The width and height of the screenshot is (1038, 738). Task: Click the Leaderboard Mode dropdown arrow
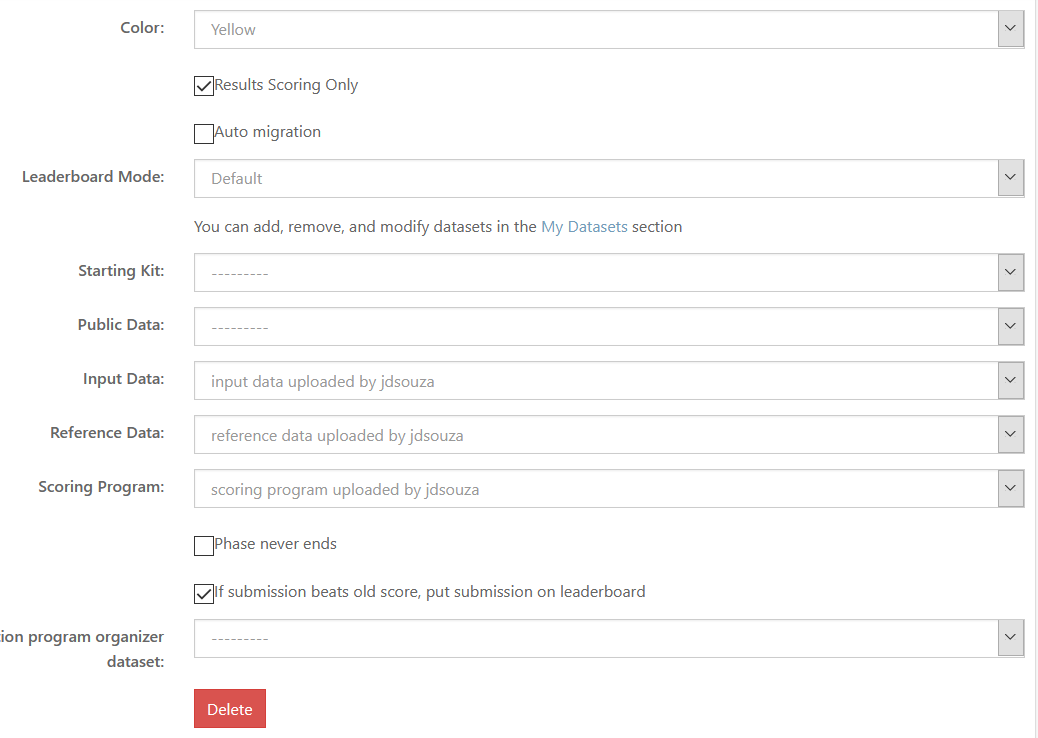click(1010, 177)
